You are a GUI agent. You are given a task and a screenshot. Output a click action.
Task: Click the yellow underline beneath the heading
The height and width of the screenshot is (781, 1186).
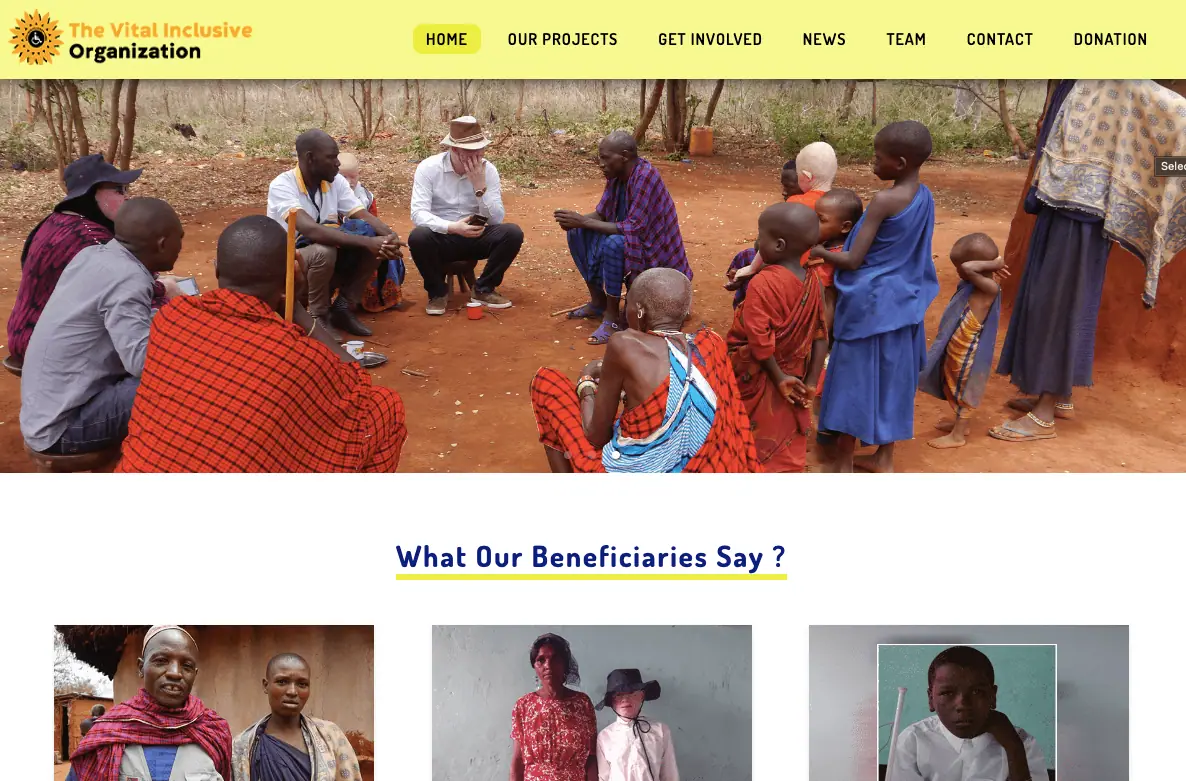[591, 577]
